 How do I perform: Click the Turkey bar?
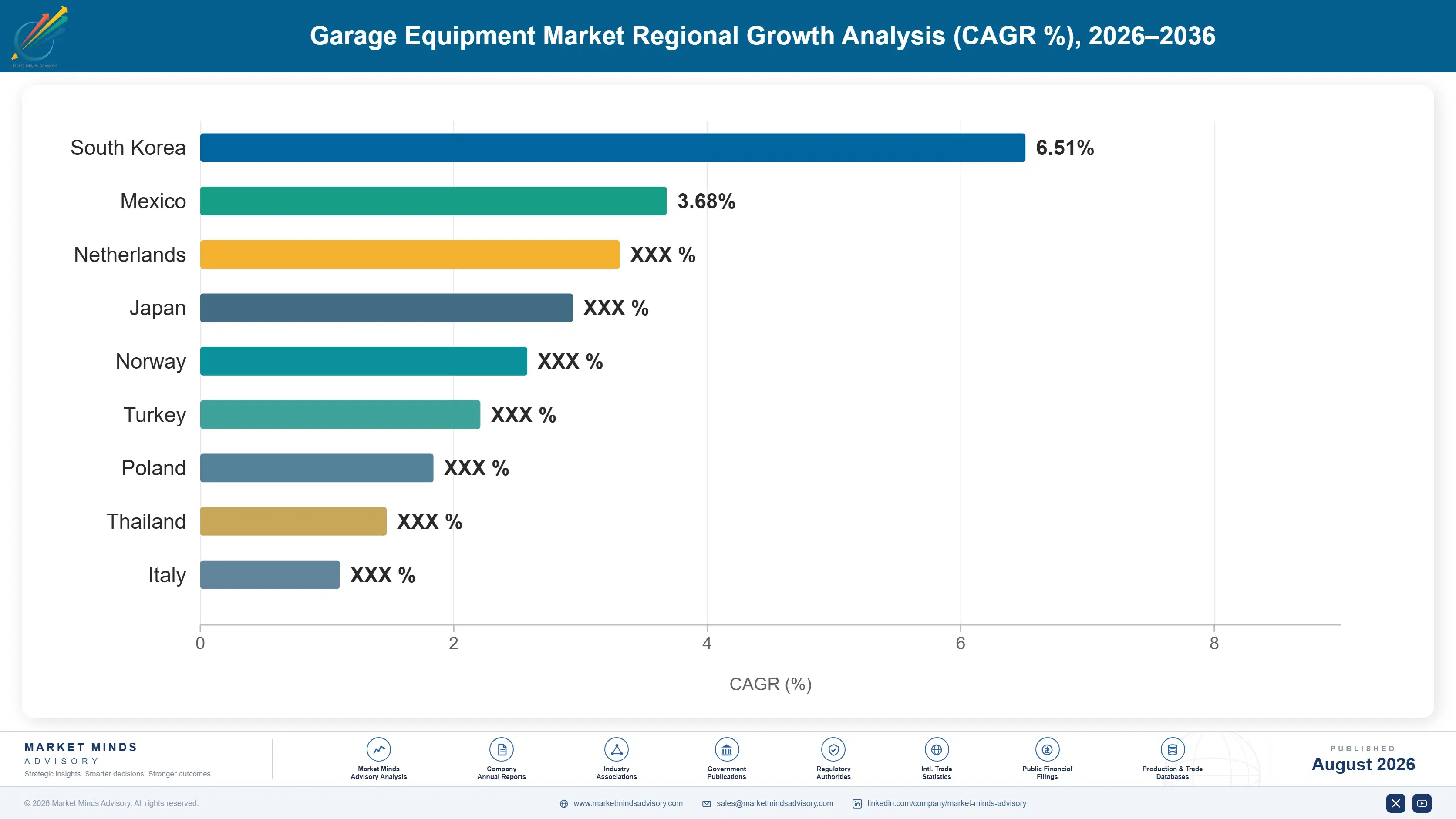pos(340,415)
